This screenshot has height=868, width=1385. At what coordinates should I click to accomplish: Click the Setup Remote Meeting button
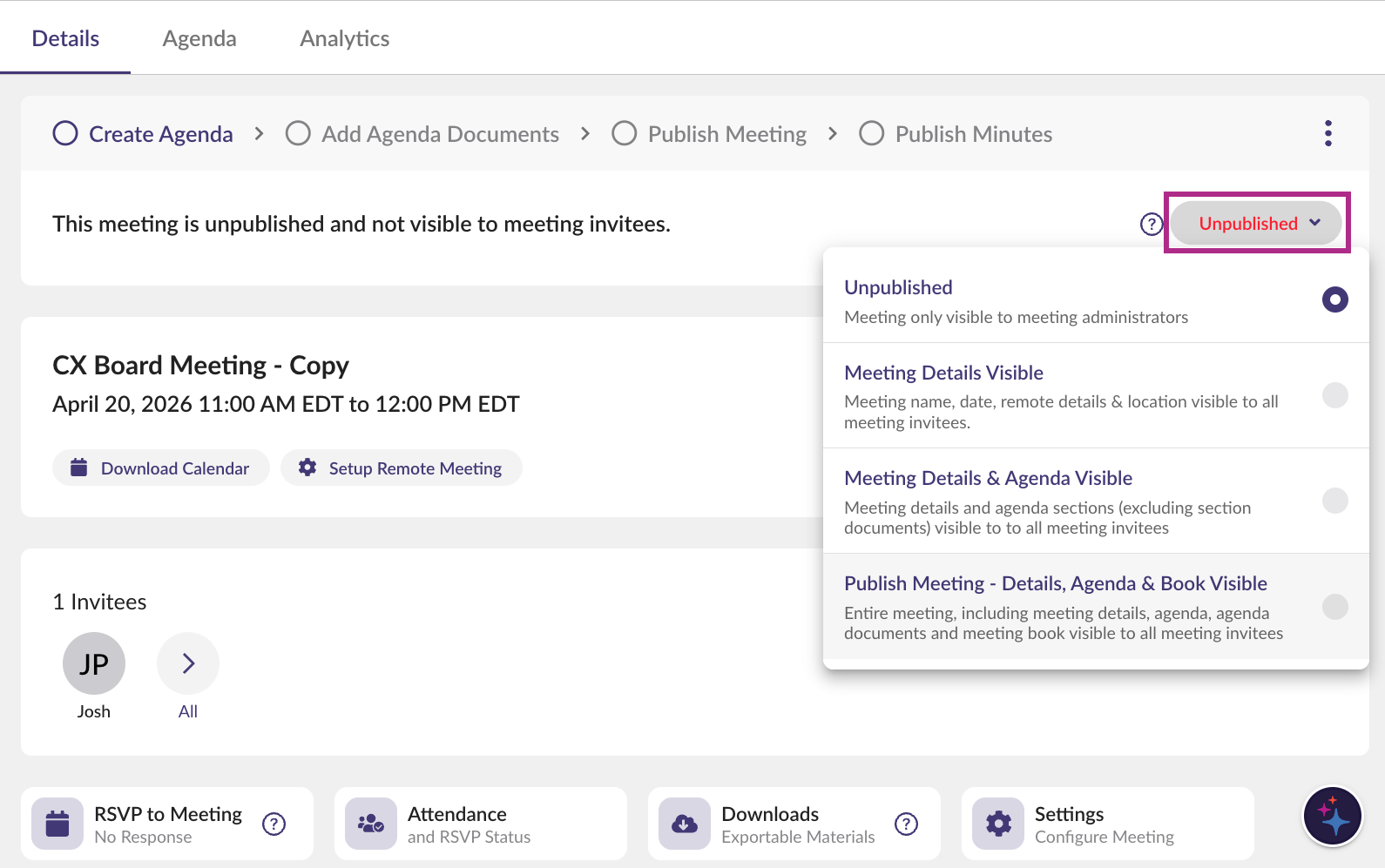(x=402, y=468)
